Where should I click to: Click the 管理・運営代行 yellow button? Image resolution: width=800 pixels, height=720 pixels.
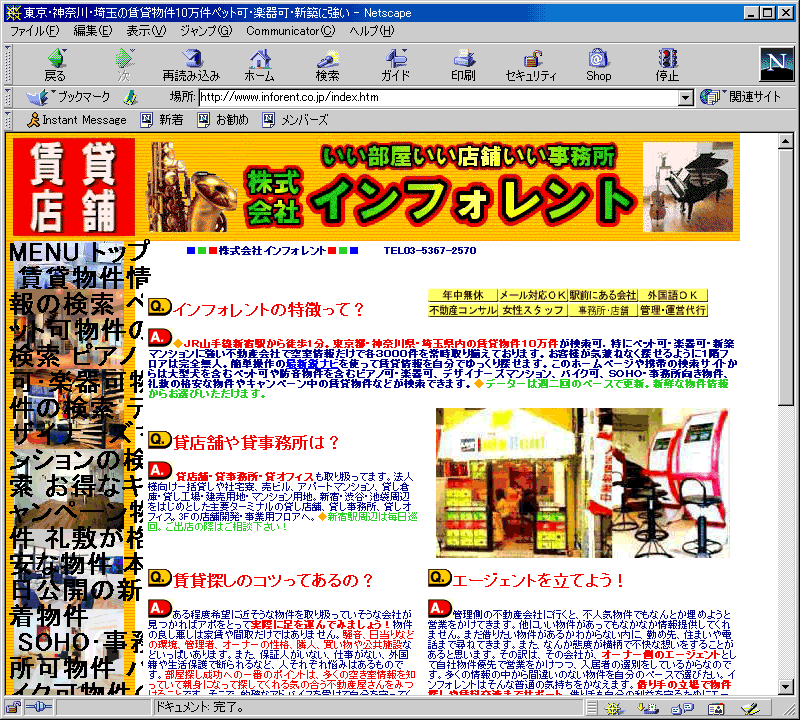(673, 310)
